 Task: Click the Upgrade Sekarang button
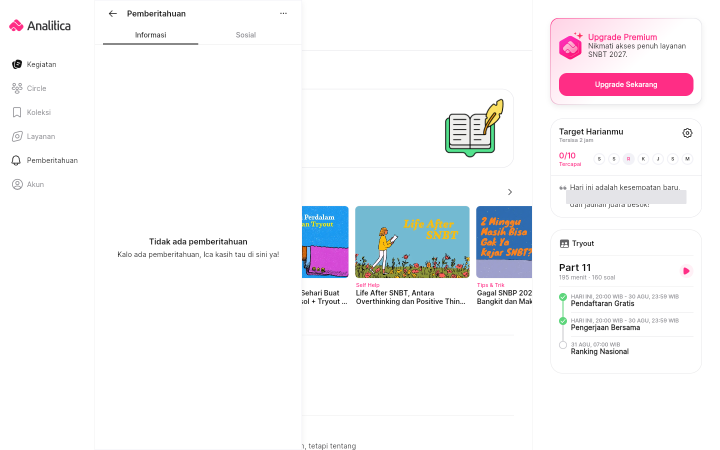pyautogui.click(x=626, y=84)
